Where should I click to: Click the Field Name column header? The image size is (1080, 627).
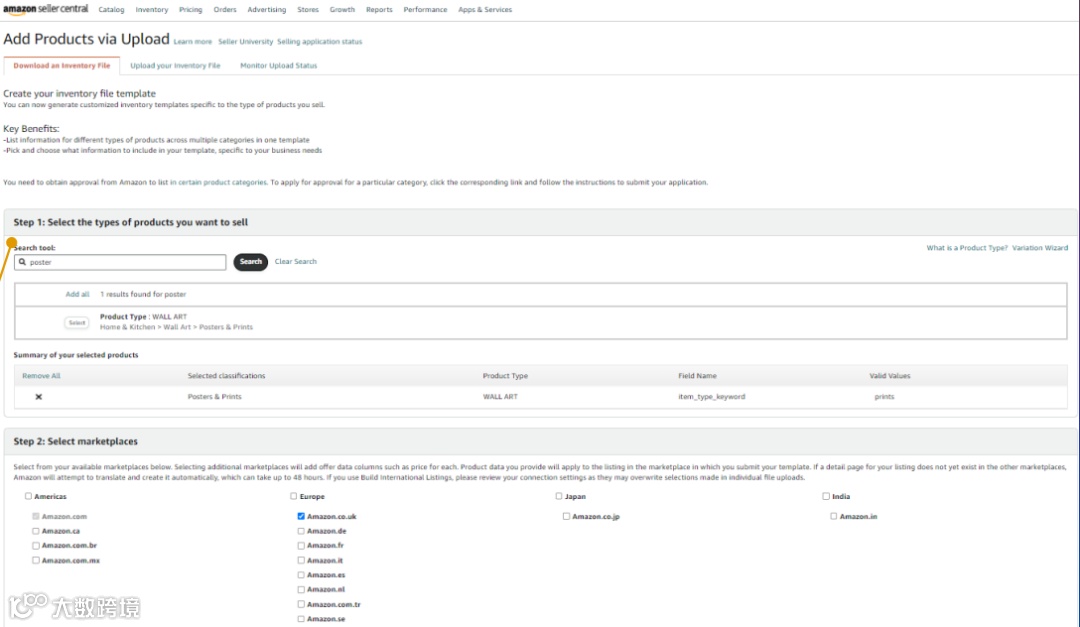point(697,376)
